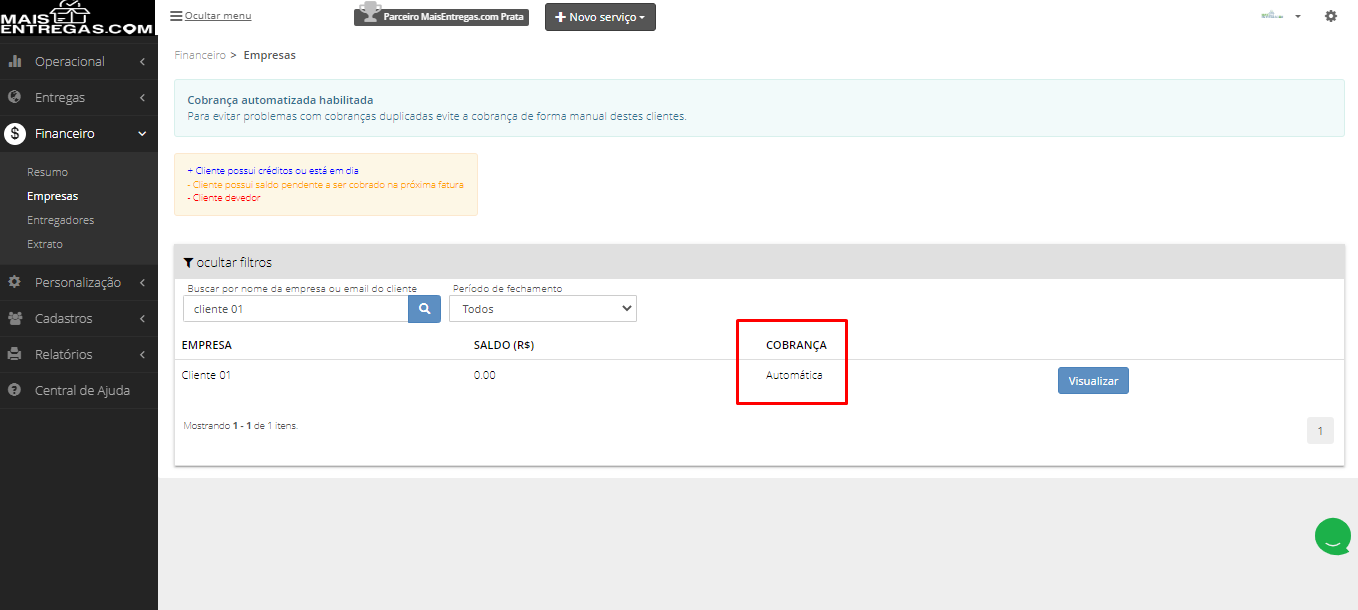Click the Financeiro dollar sign icon
This screenshot has height=610, width=1358.
click(x=15, y=134)
